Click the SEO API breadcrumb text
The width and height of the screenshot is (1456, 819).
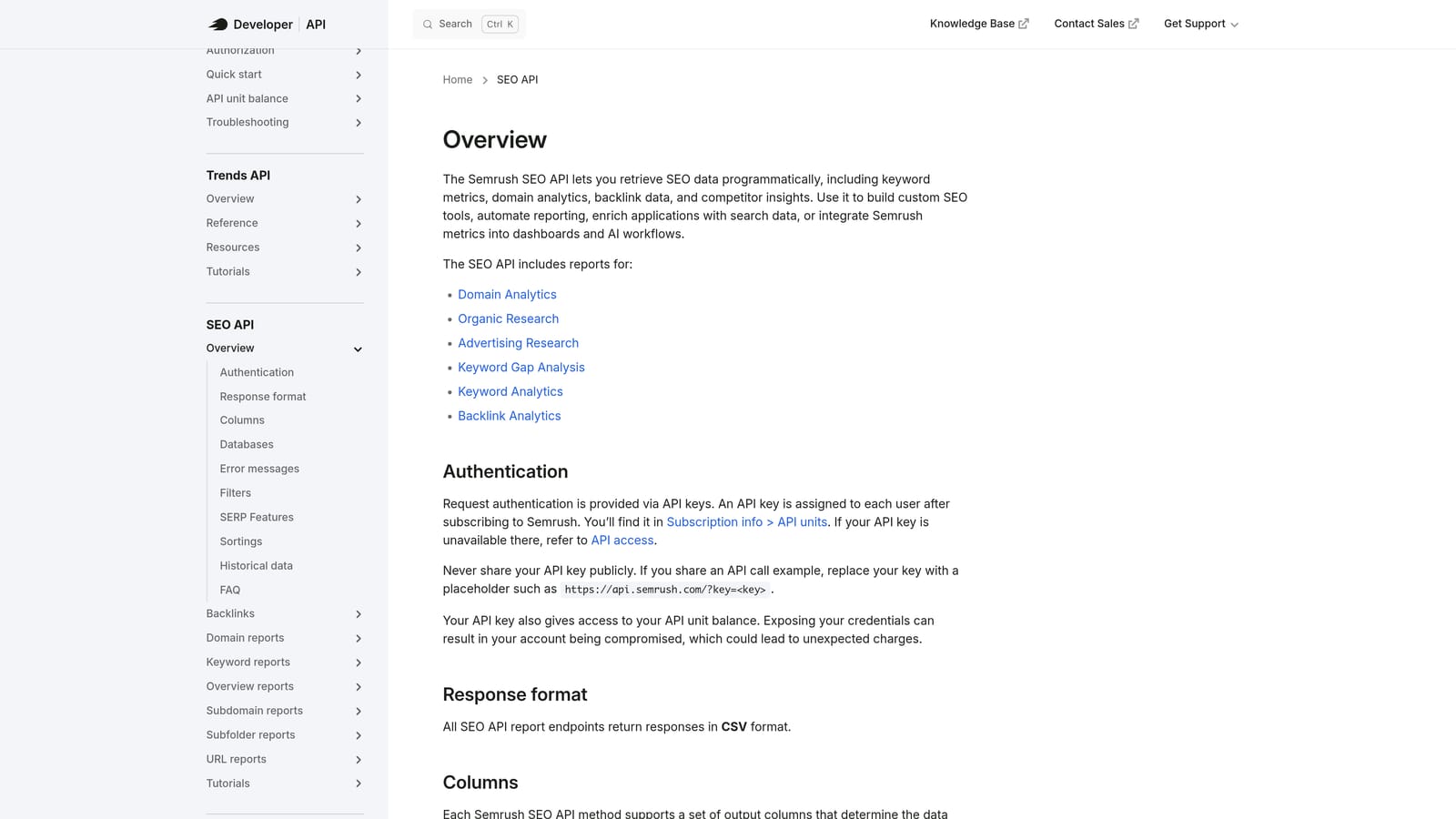[517, 80]
